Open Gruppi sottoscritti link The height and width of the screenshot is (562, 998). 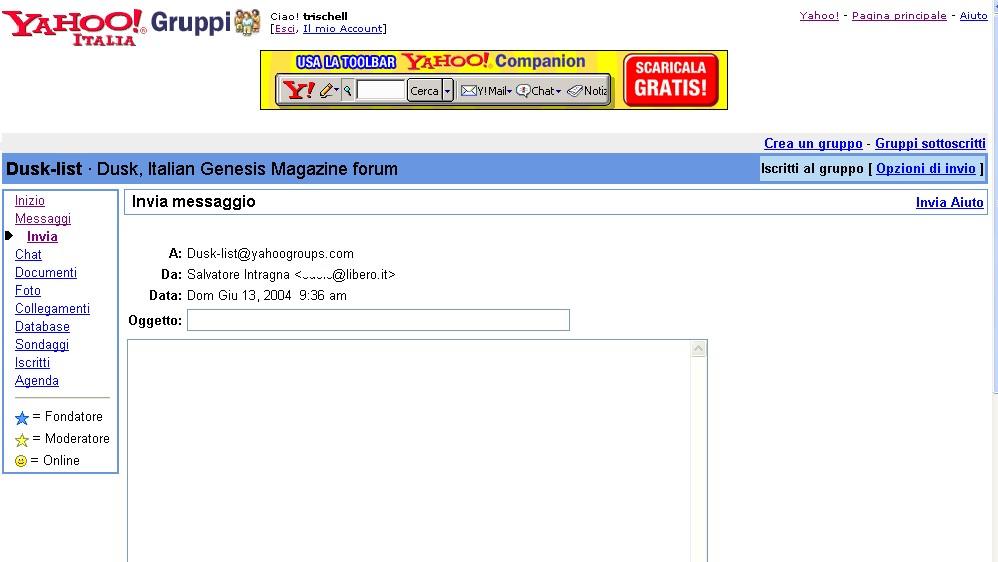pos(930,143)
